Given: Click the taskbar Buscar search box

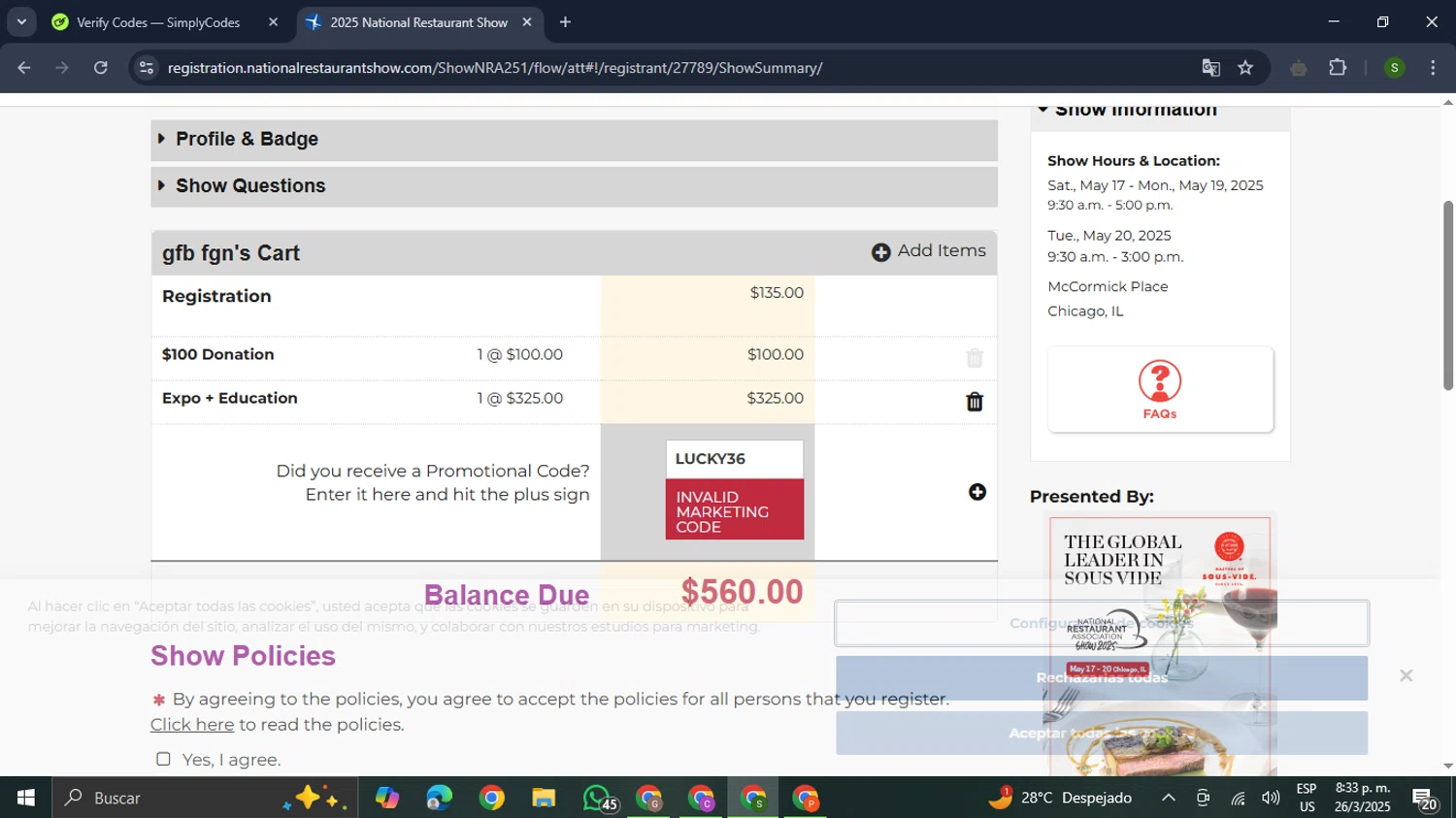Looking at the screenshot, I should tap(204, 798).
